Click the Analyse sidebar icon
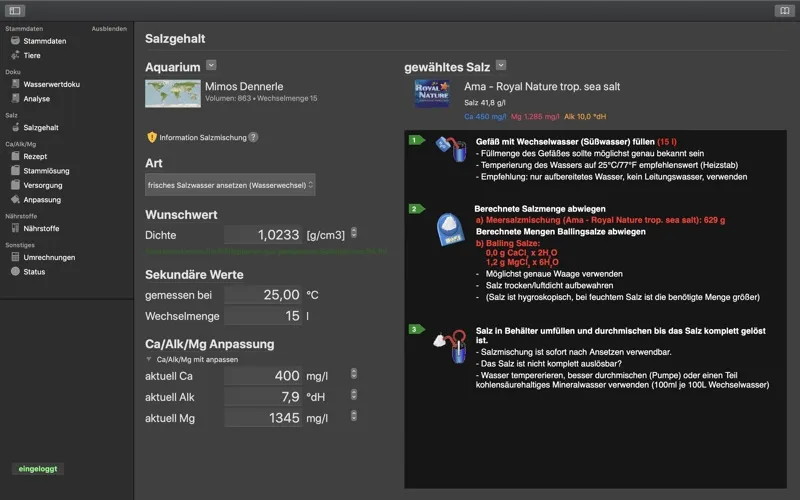800x500 pixels. tap(15, 98)
